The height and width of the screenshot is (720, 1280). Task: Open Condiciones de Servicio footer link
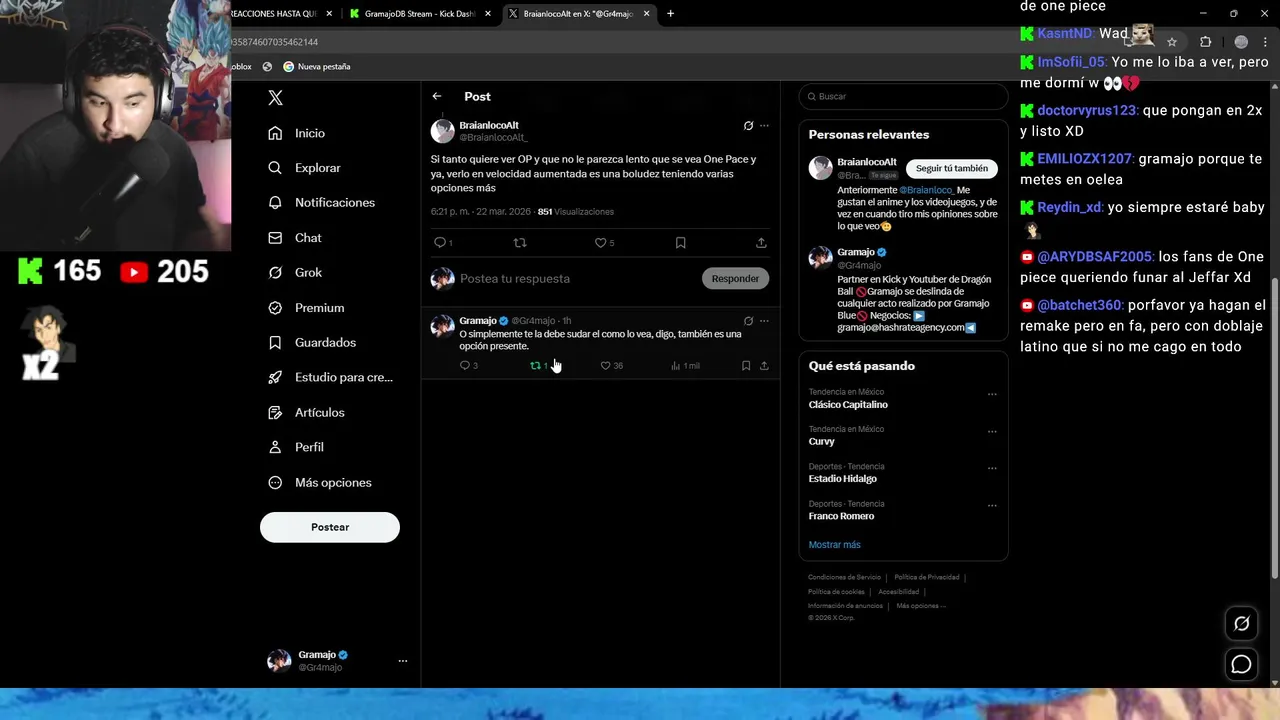click(x=844, y=577)
